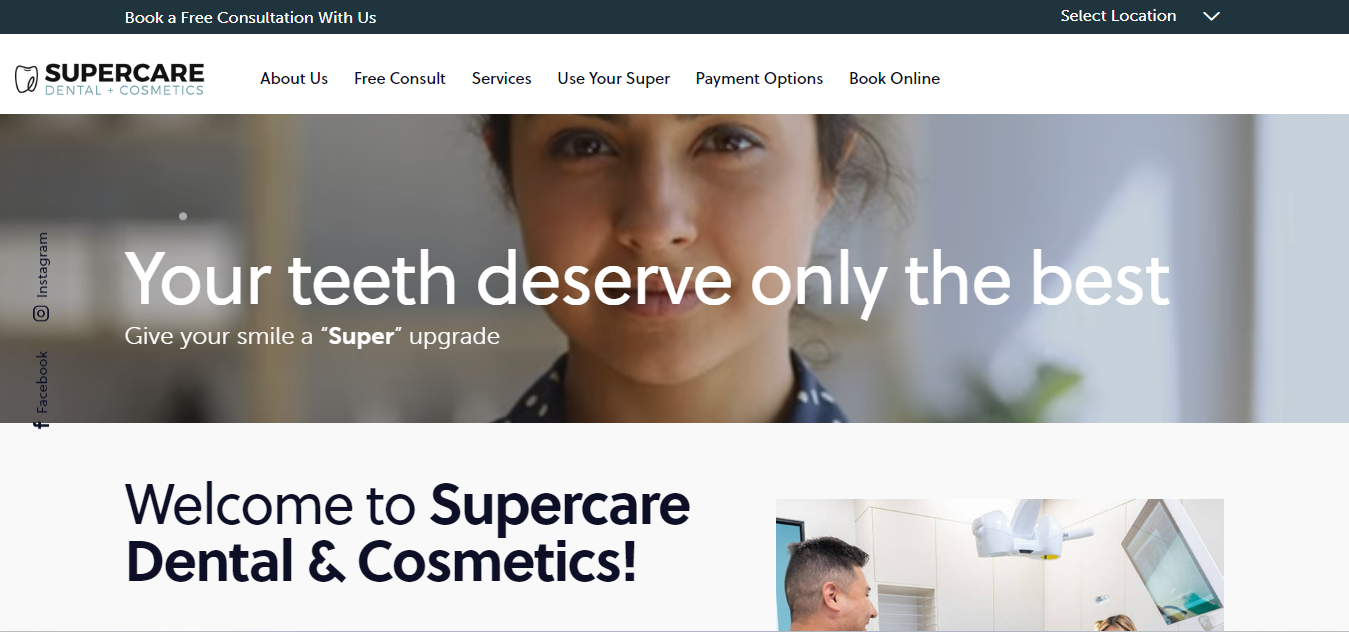Viewport: 1349px width, 632px height.
Task: Open the Services menu
Action: (x=502, y=78)
